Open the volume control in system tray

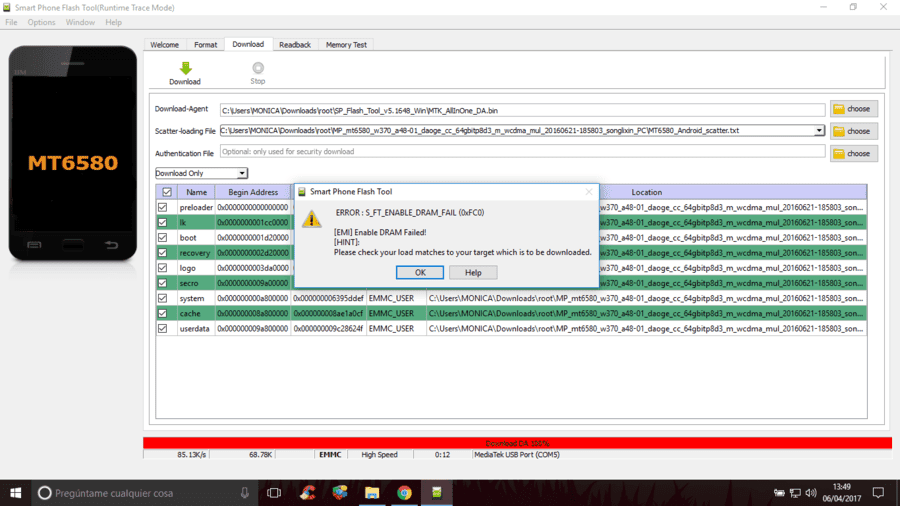point(811,493)
